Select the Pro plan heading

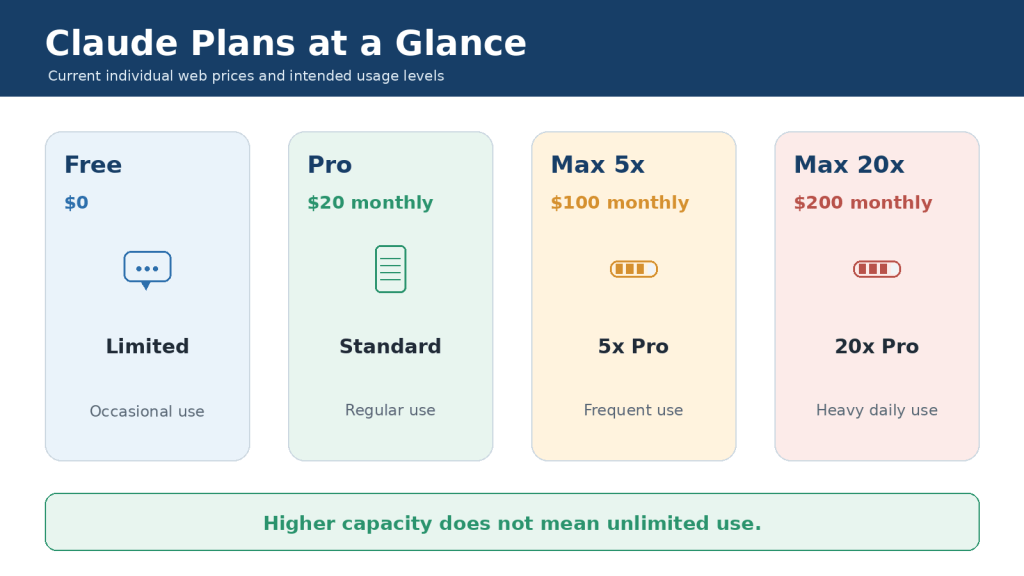[x=330, y=165]
